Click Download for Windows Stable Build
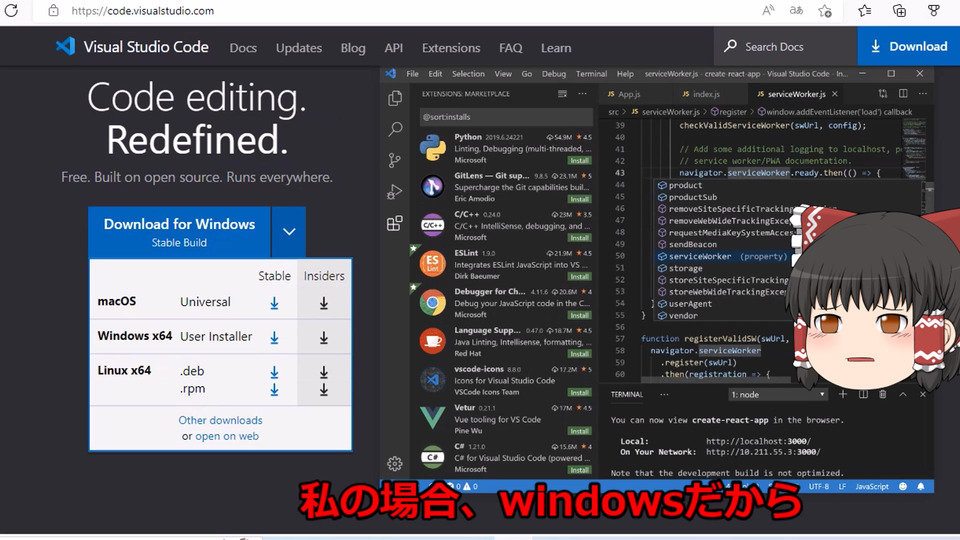Screen dimensions: 960x540 (x=179, y=232)
